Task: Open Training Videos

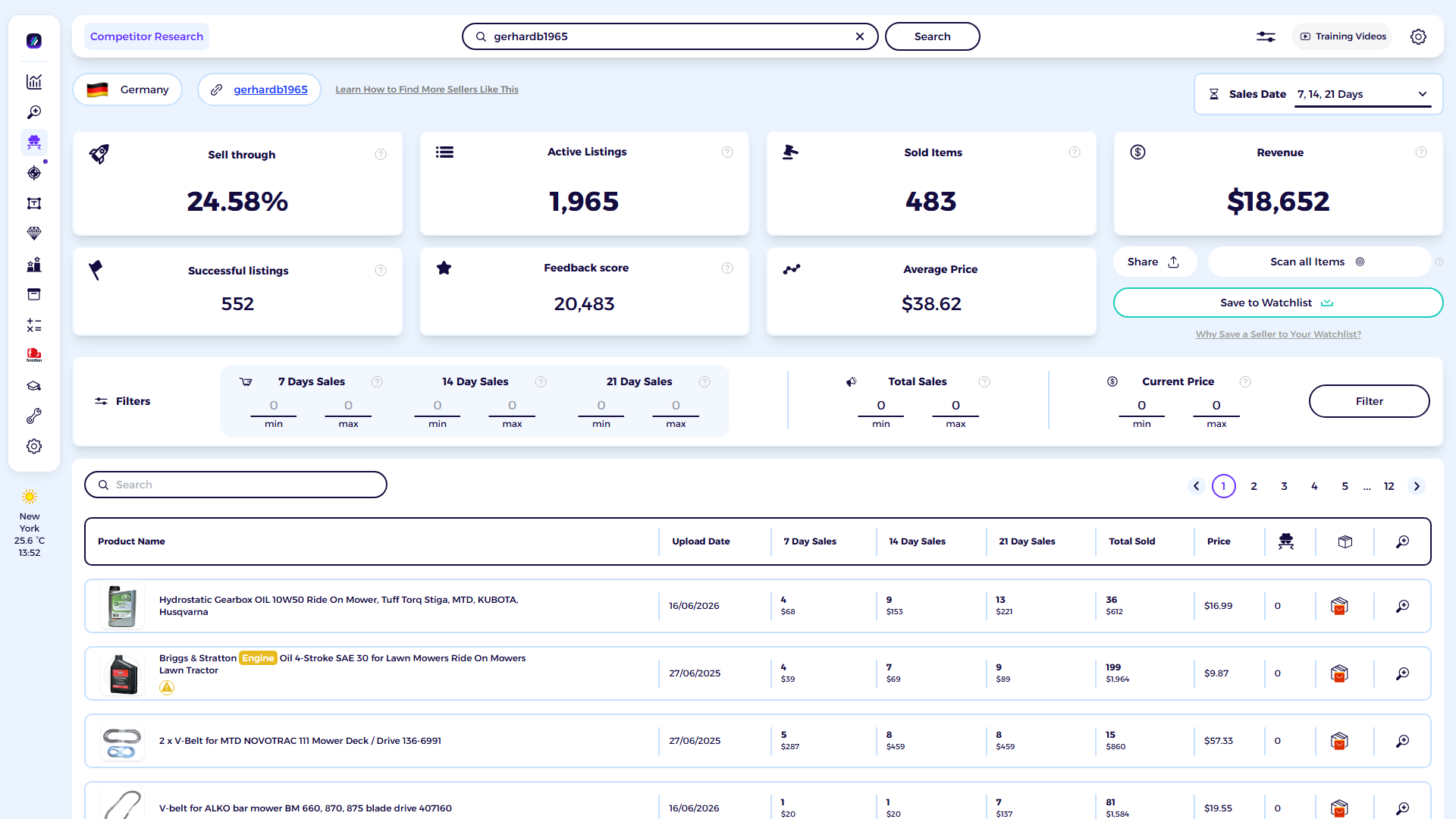Action: click(x=1342, y=36)
